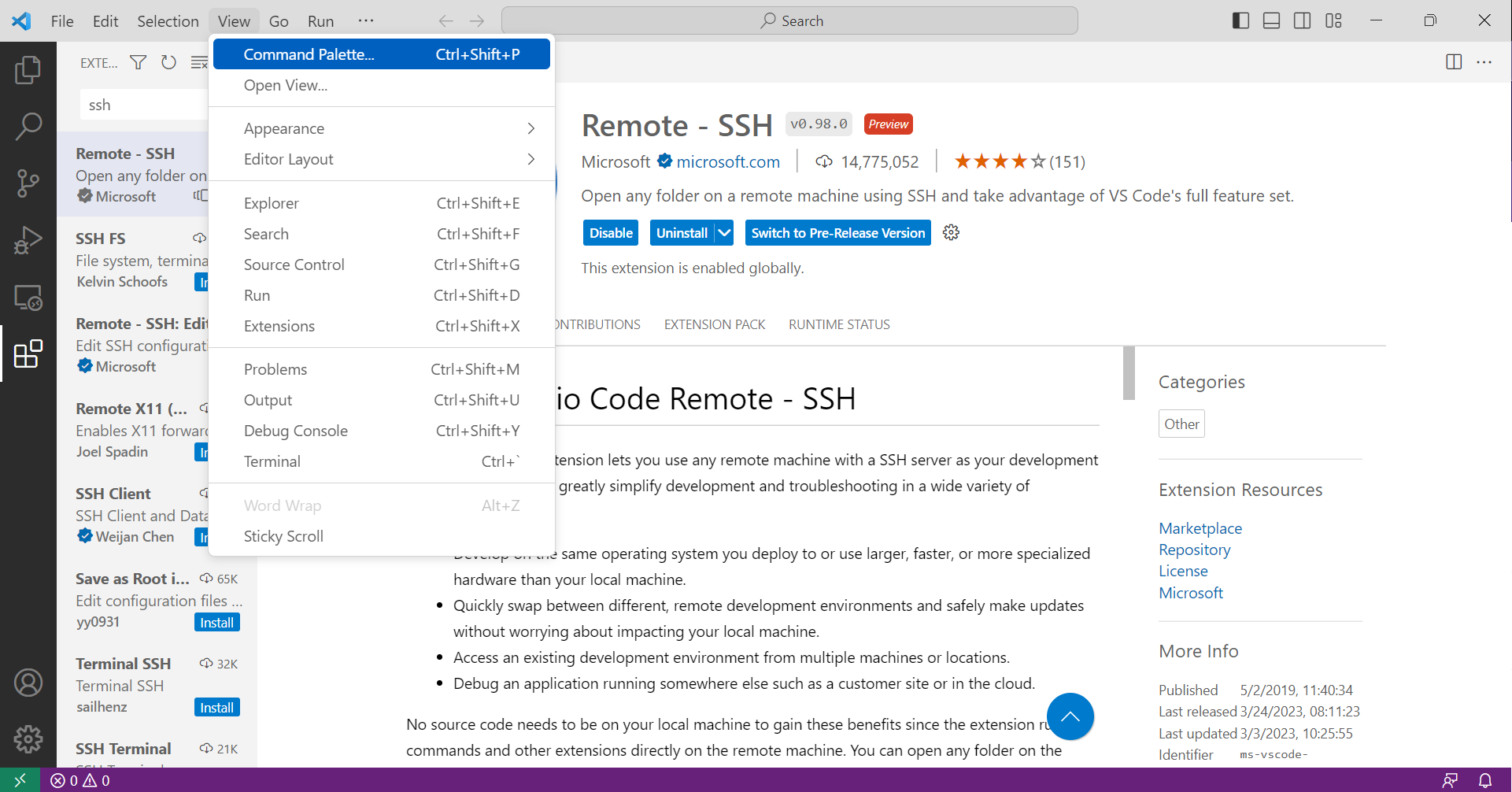Go back using the navigation arrow
This screenshot has width=1512, height=792.
[445, 21]
